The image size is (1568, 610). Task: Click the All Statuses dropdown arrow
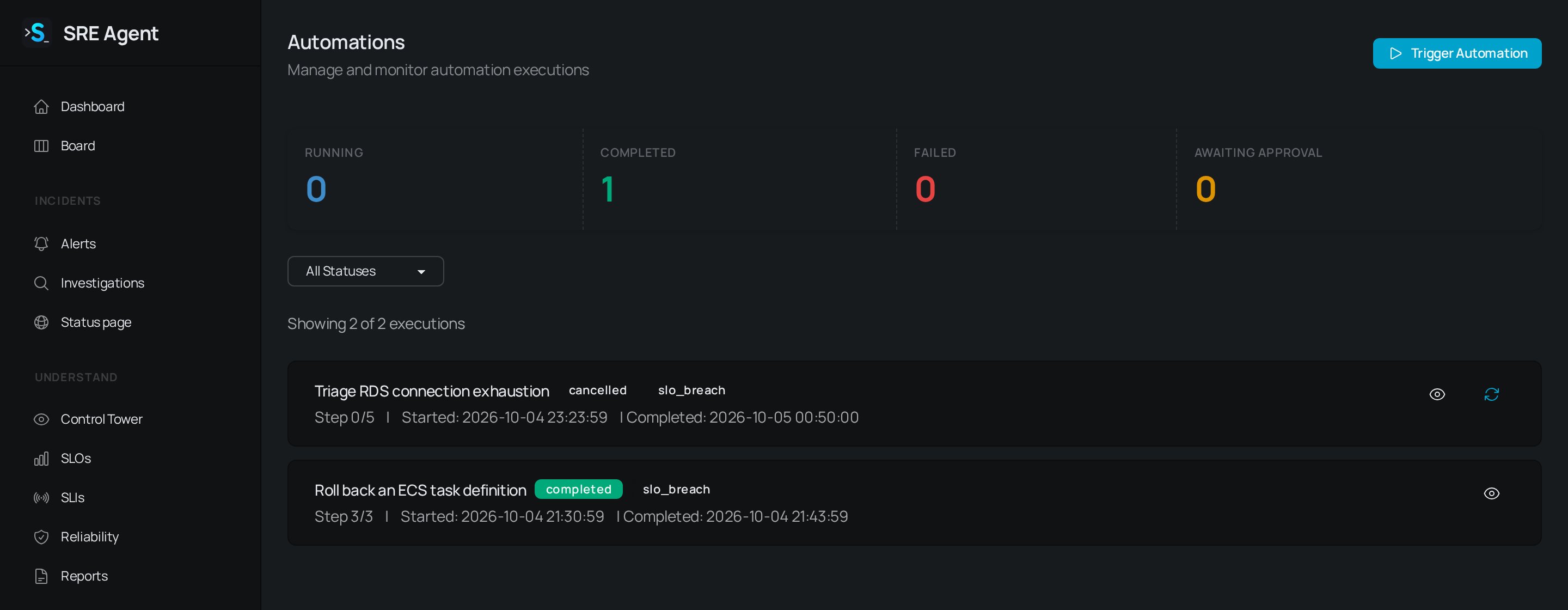(421, 272)
